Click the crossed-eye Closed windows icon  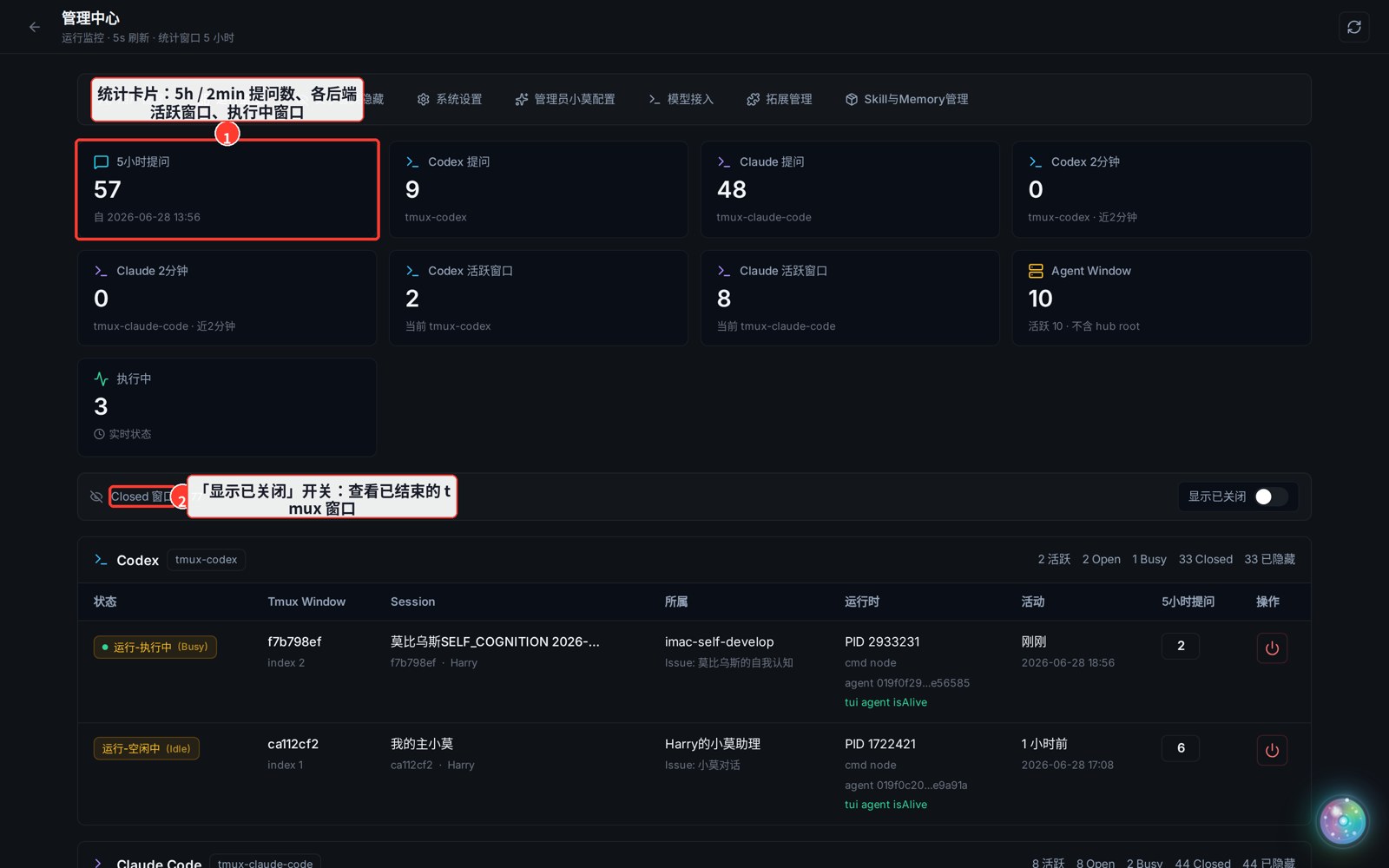pos(96,496)
